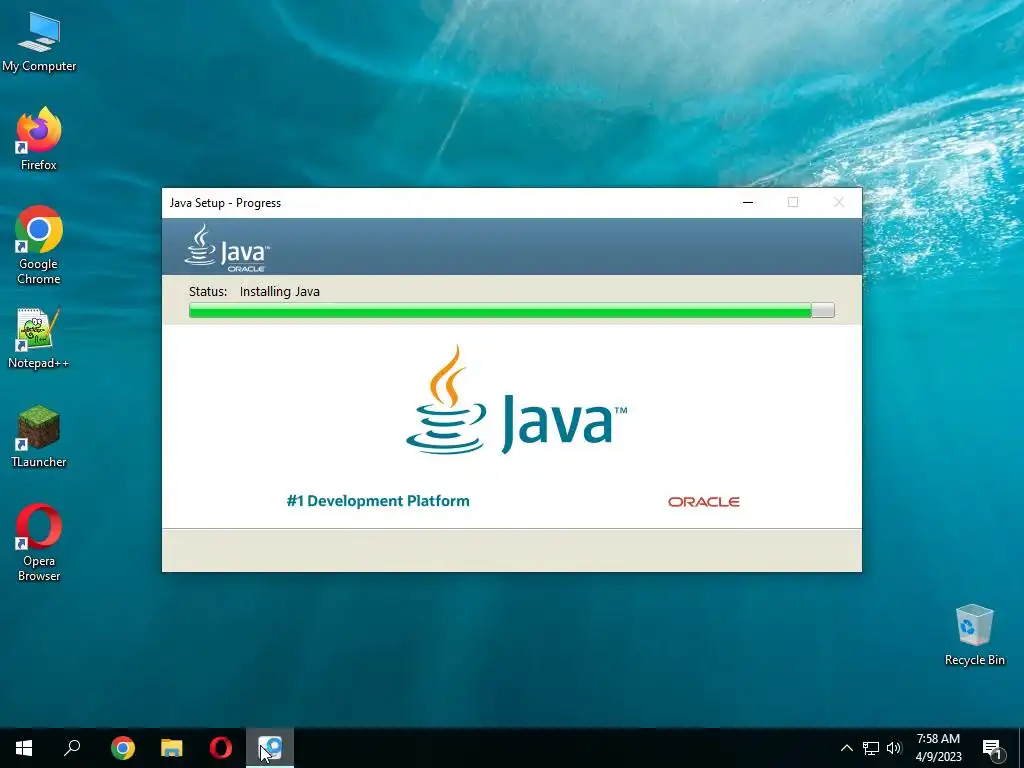Launch Chrome from the taskbar
Image resolution: width=1024 pixels, height=768 pixels.
123,748
